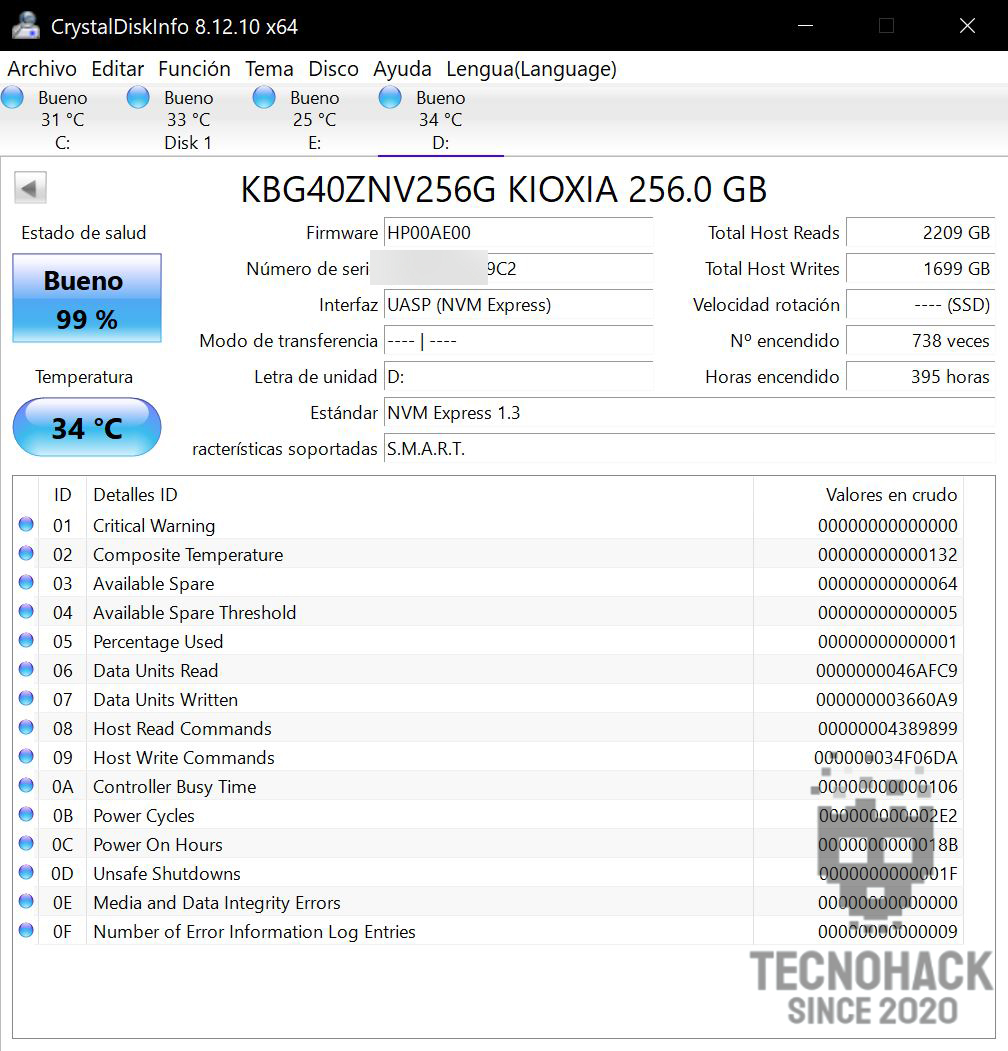The width and height of the screenshot is (1008, 1051).
Task: Click the Horas encendido value 395 horas
Action: [921, 377]
